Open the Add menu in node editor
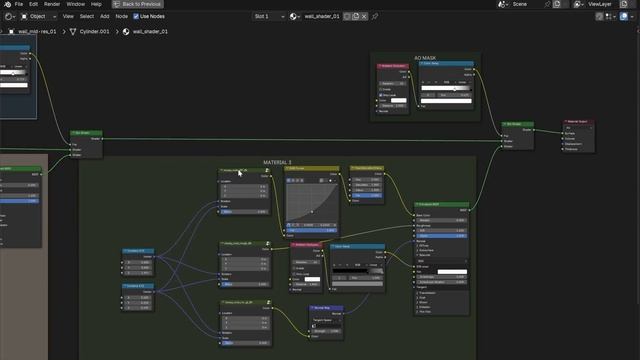640x360 pixels. (x=104, y=16)
